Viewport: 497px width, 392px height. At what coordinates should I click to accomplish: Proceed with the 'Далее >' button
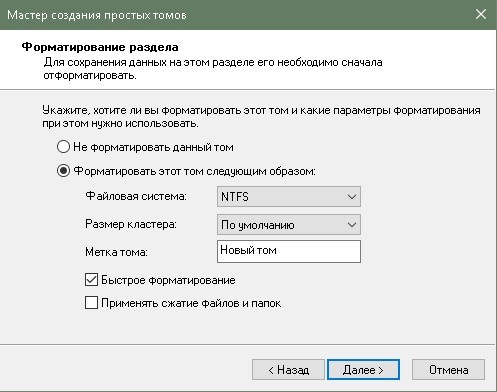[363, 369]
